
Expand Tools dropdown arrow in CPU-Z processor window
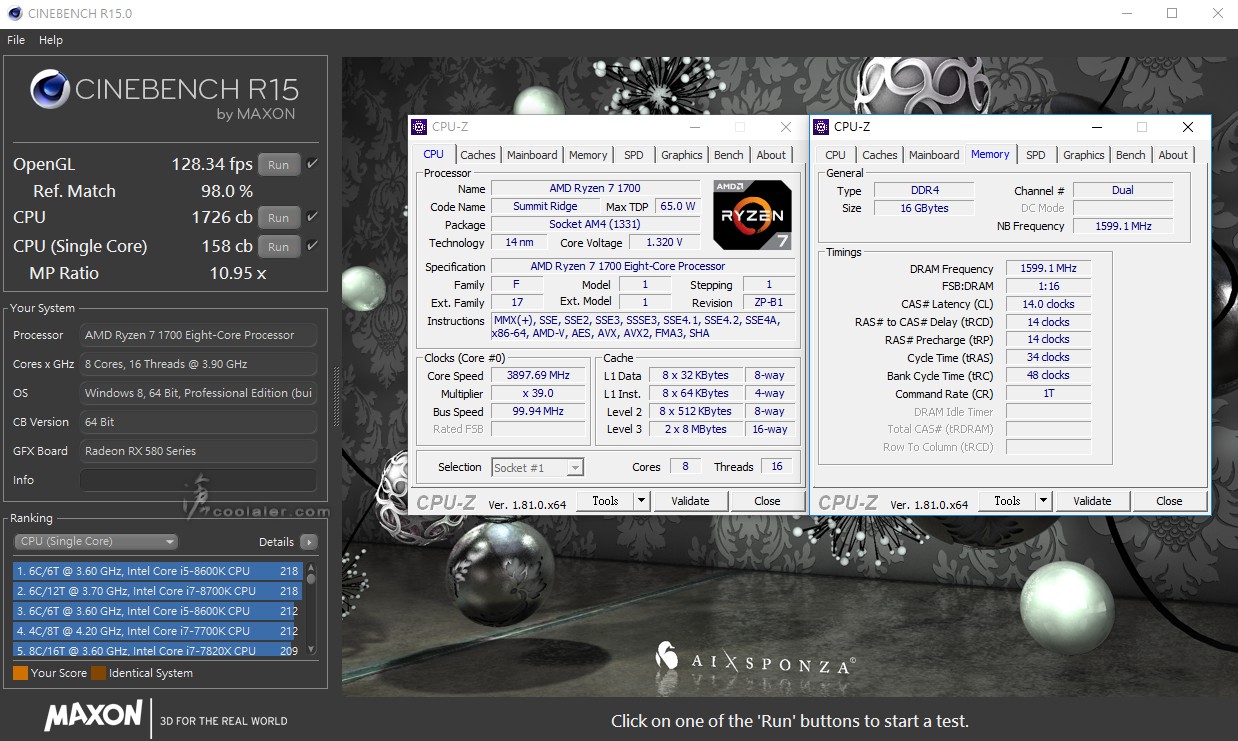(x=641, y=501)
